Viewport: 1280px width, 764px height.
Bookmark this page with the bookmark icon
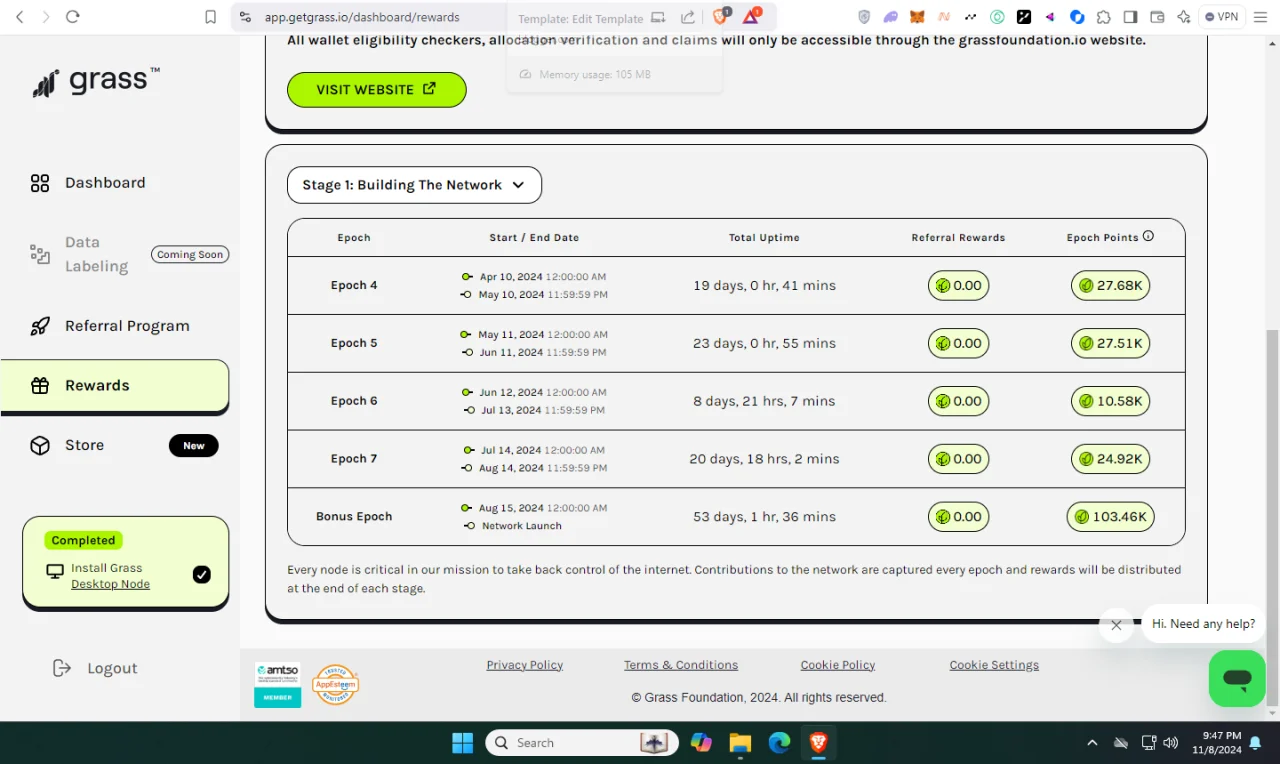pos(210,17)
